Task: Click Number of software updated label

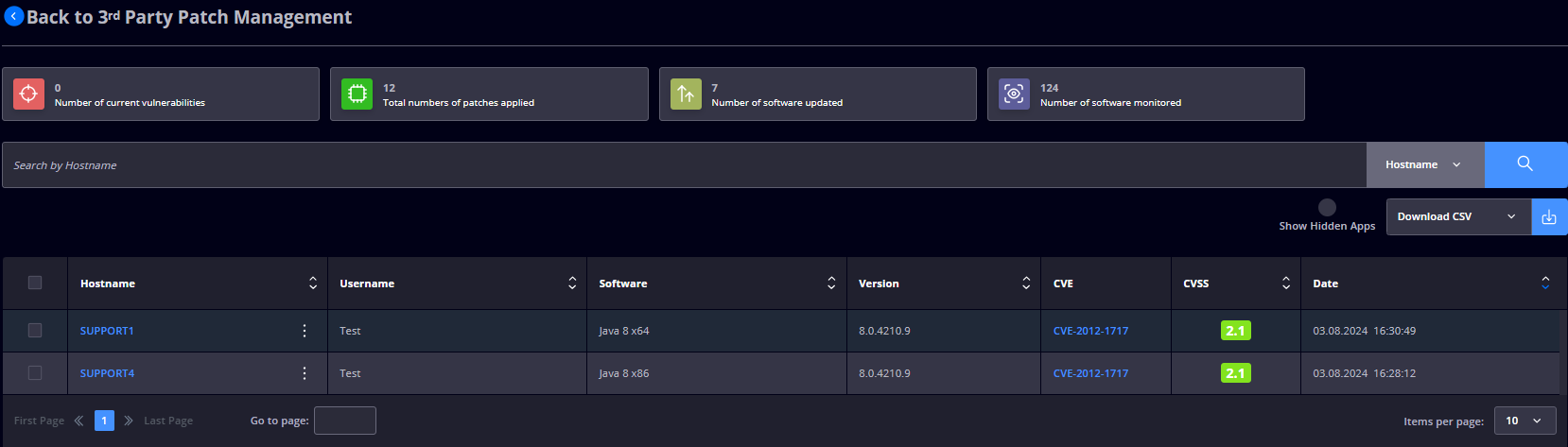Action: (x=777, y=103)
